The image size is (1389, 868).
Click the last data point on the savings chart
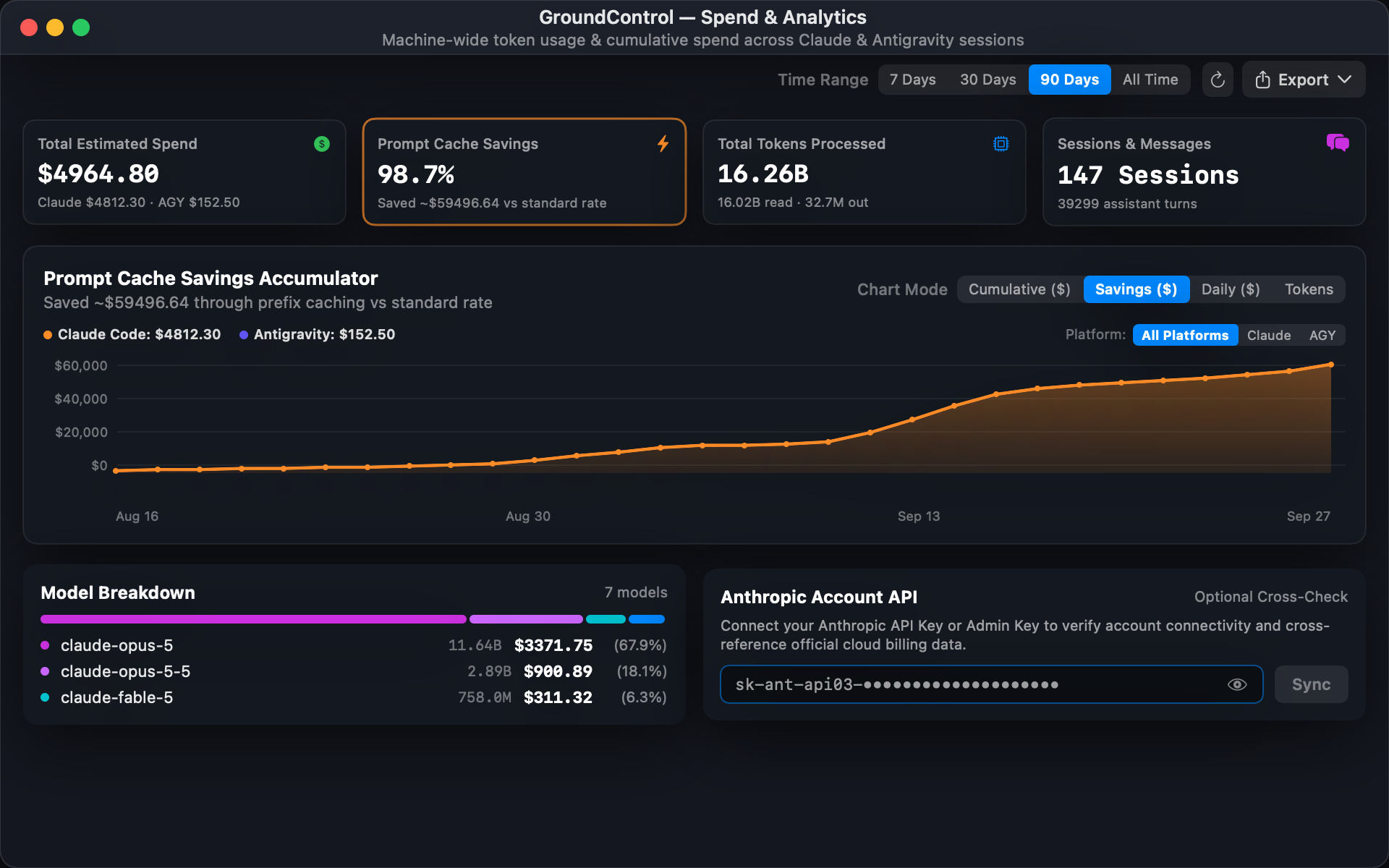coord(1331,365)
